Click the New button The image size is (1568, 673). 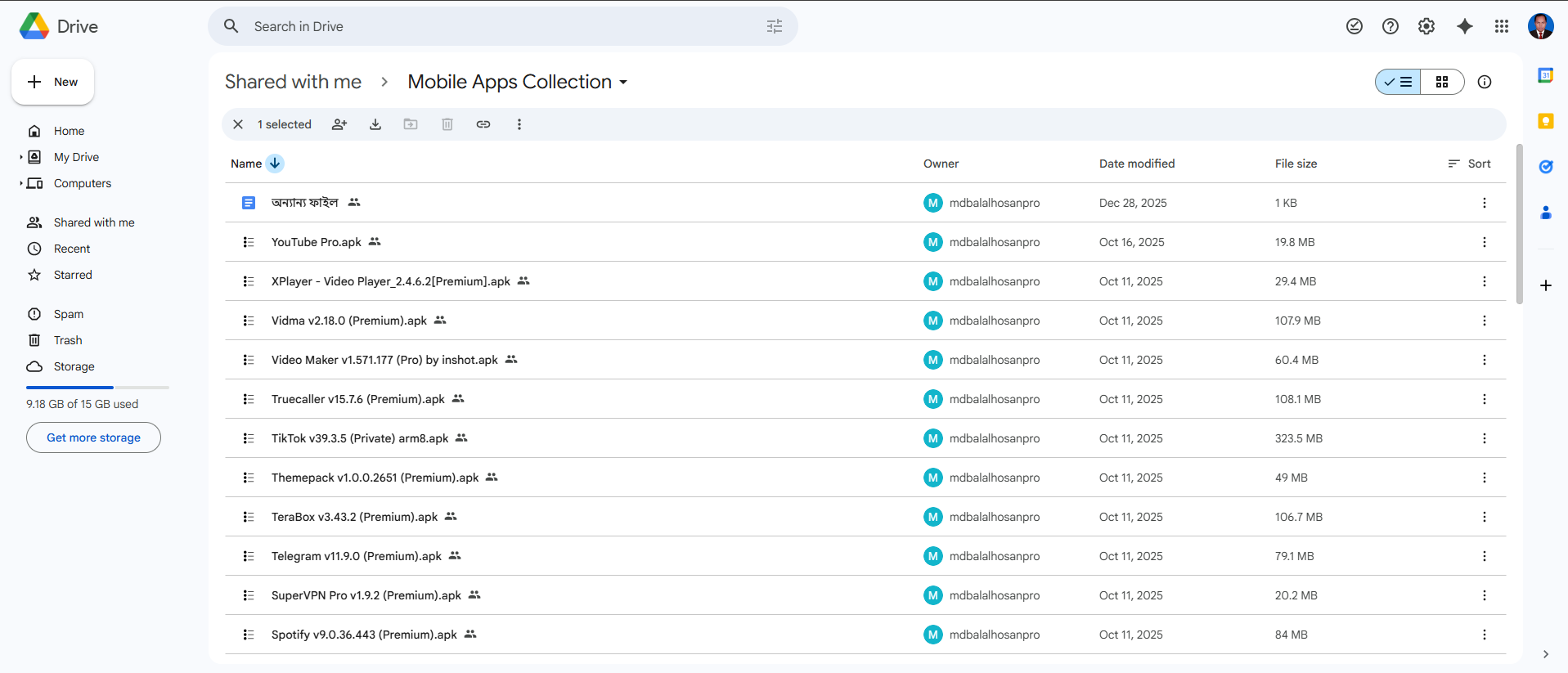point(53,82)
